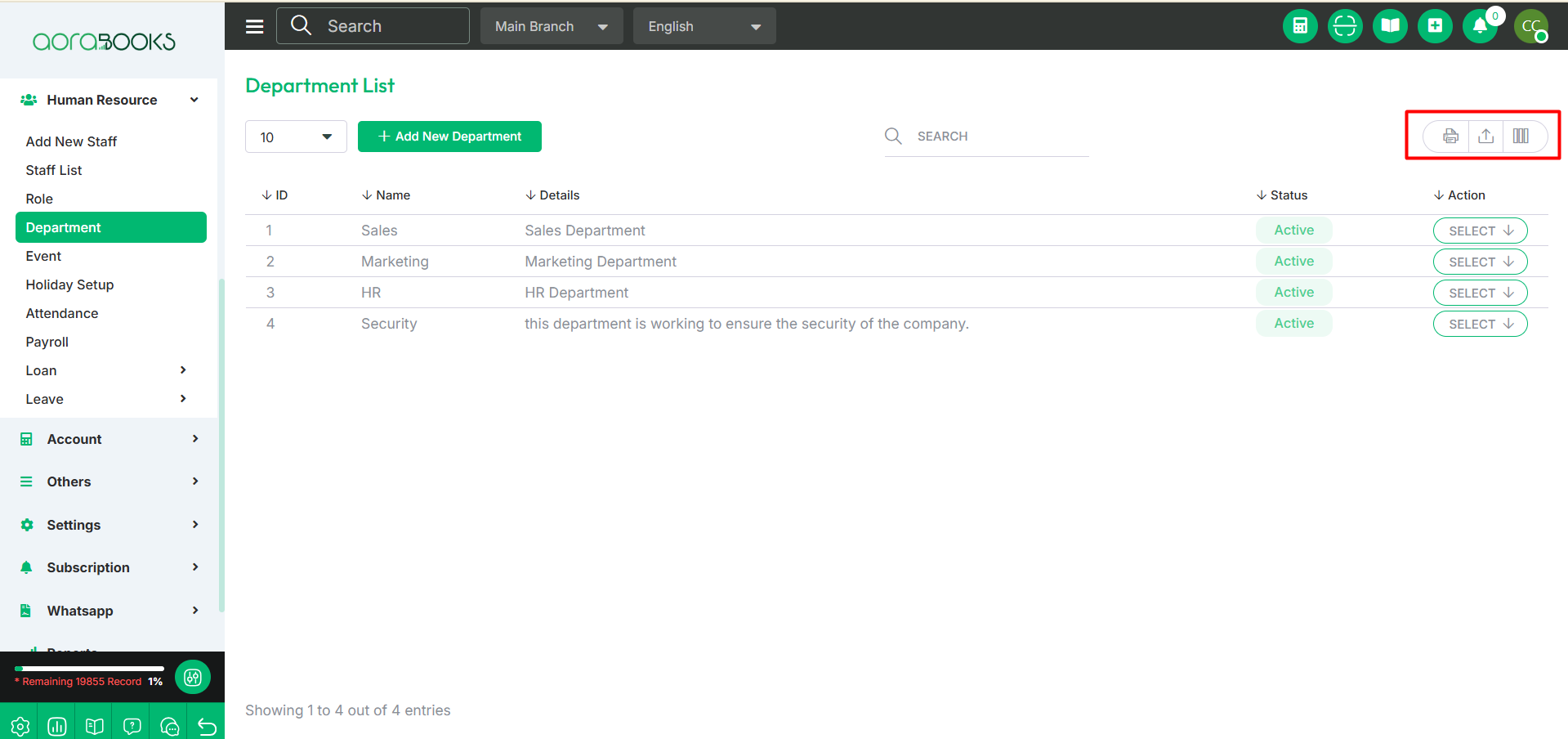The width and height of the screenshot is (1568, 739).
Task: Click the scan/POS icon in top bar
Action: [1345, 26]
